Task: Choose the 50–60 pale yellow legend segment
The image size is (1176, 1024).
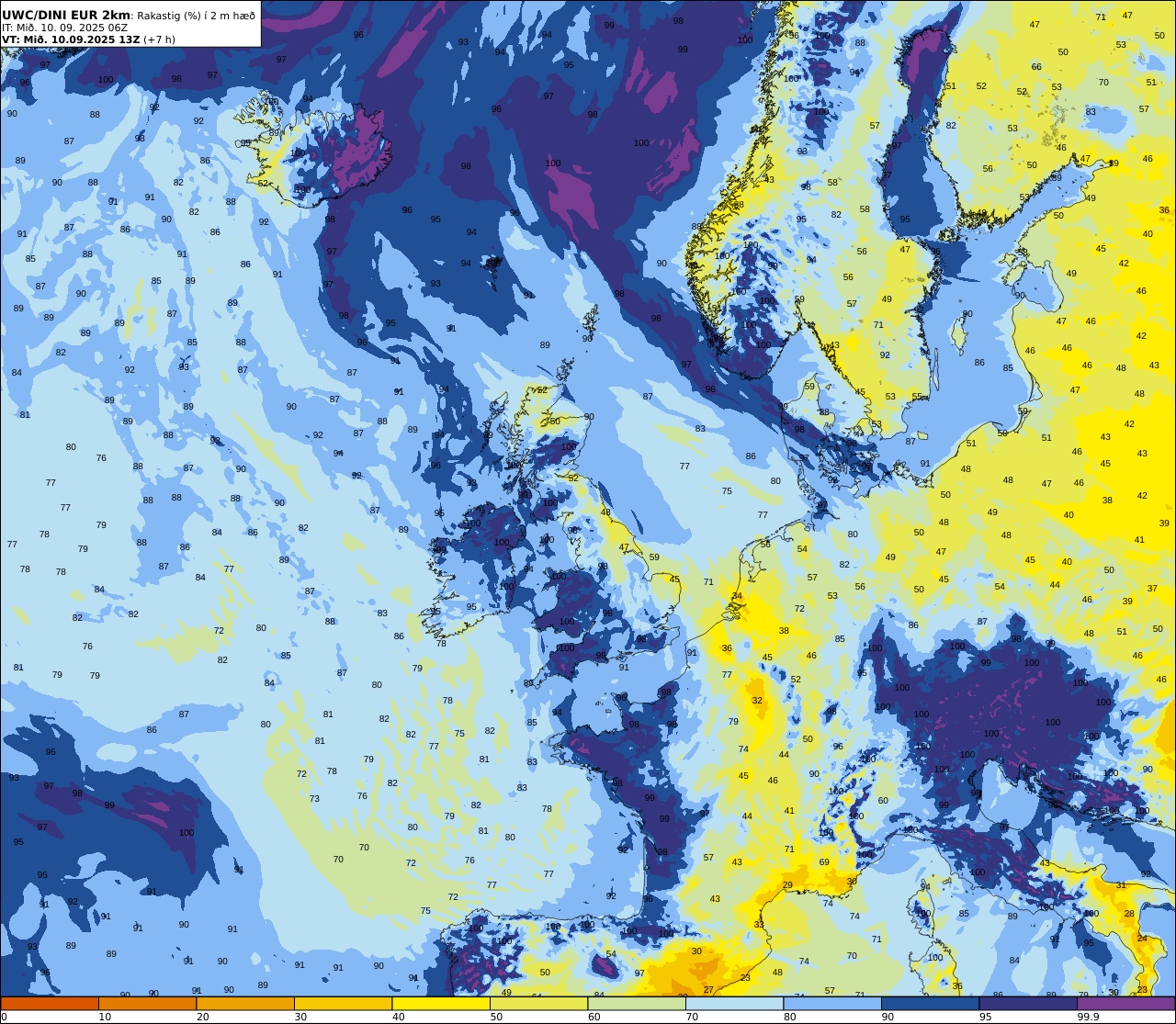Action: tap(539, 1004)
